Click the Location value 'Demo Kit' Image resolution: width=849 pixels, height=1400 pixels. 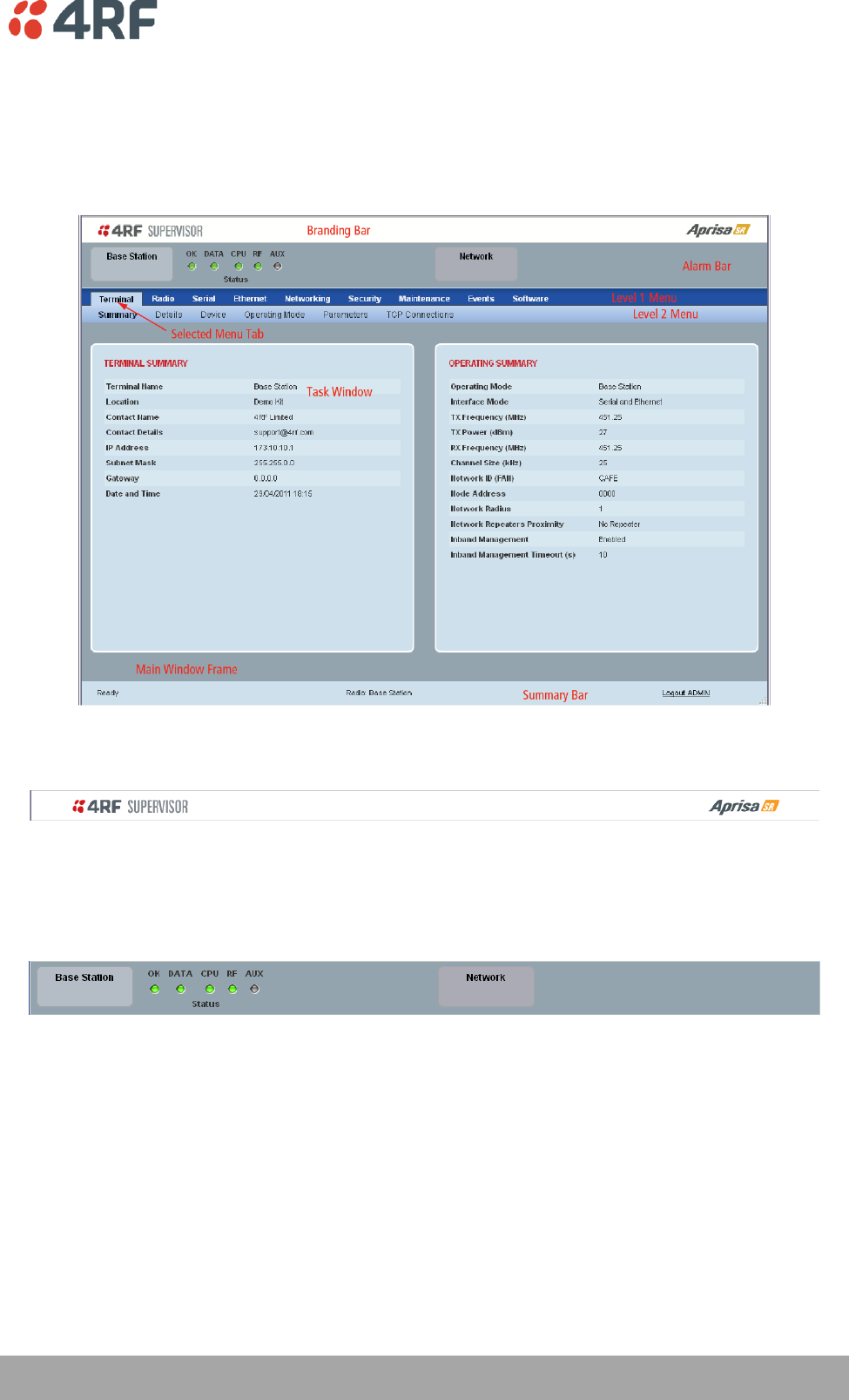click(268, 402)
